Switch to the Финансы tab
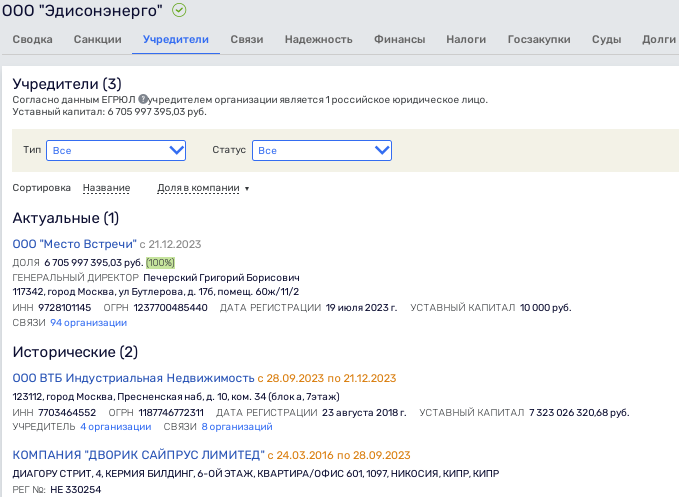This screenshot has width=679, height=497. (399, 39)
